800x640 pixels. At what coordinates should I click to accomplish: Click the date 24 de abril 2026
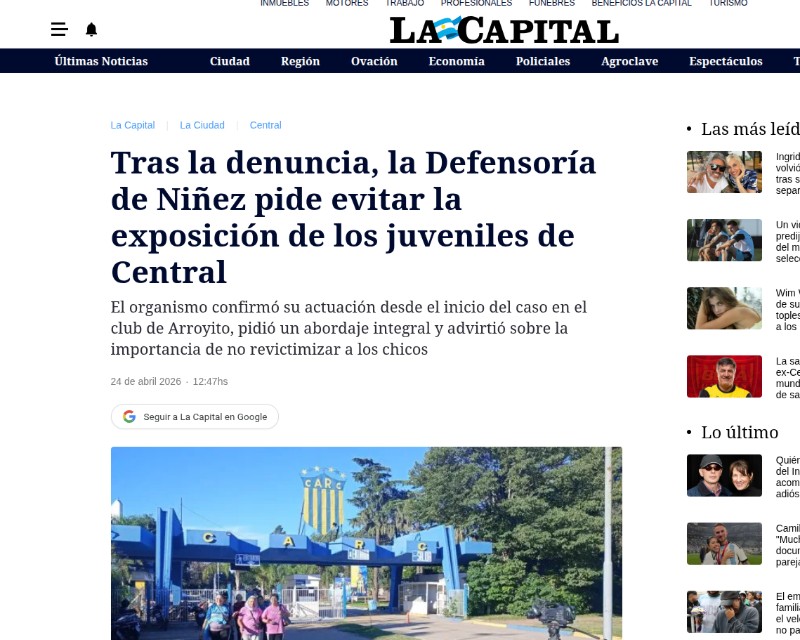pyautogui.click(x=146, y=381)
